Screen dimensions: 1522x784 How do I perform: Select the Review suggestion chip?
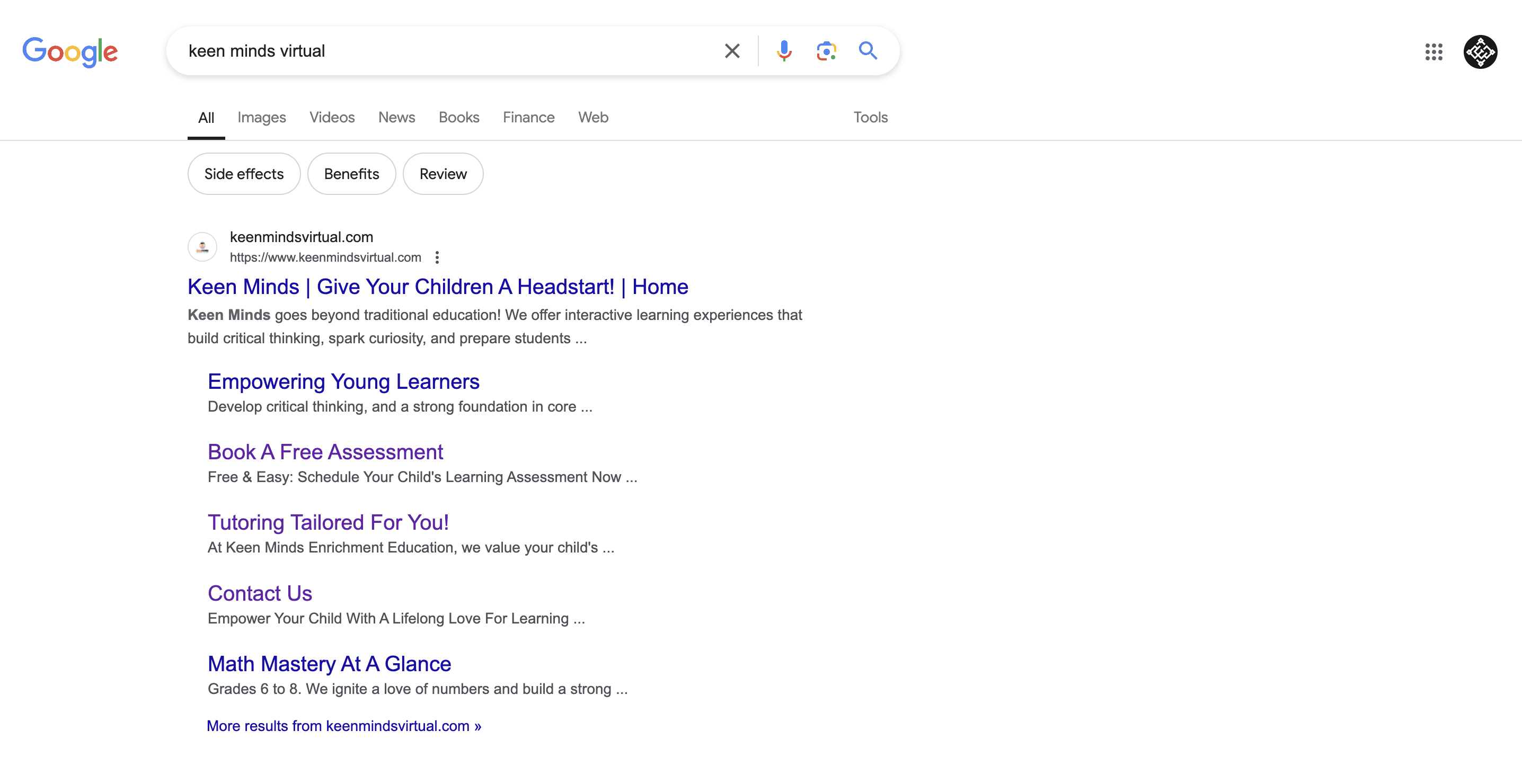pyautogui.click(x=443, y=174)
